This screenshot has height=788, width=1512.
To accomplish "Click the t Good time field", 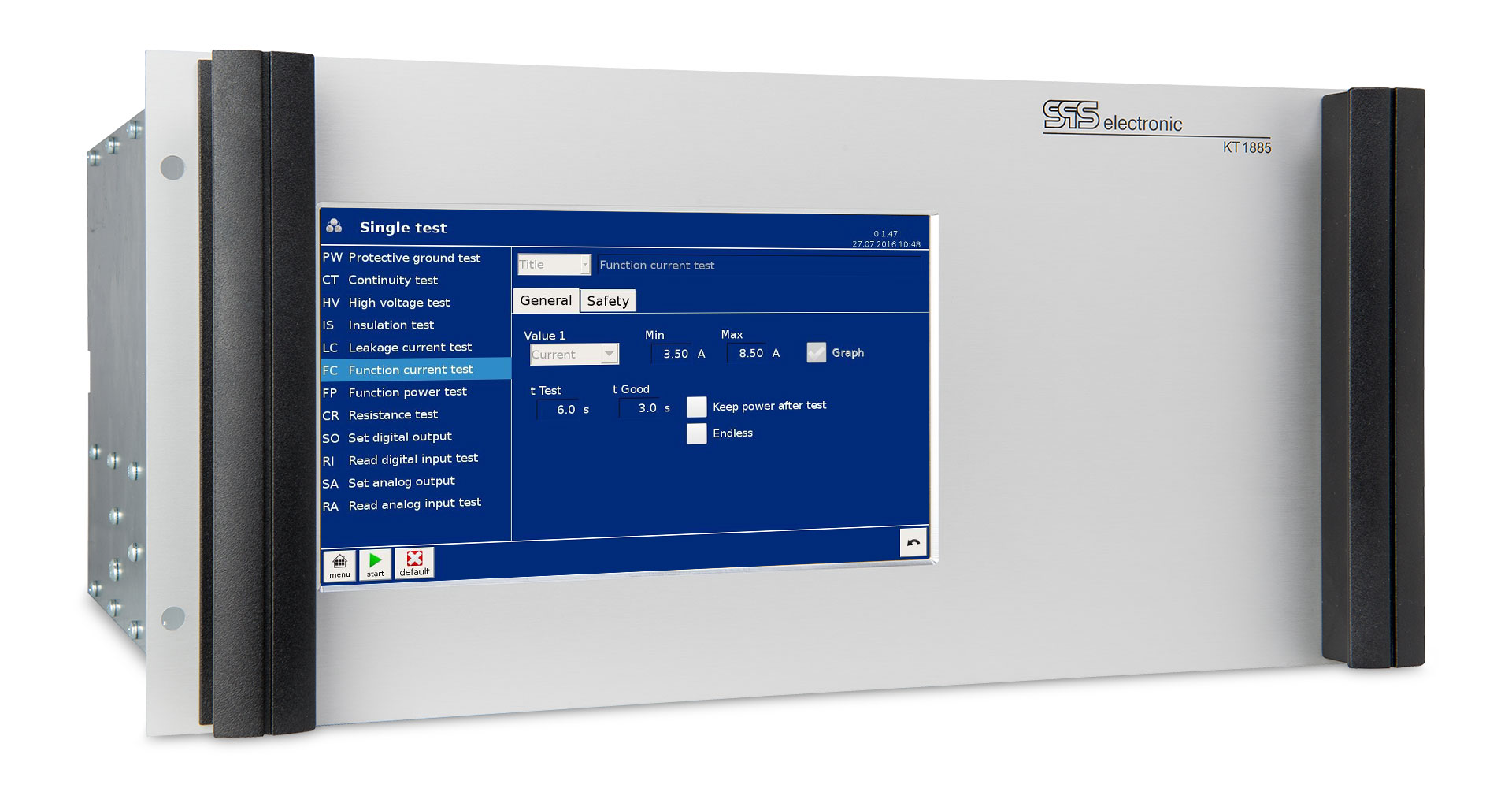I will (647, 408).
